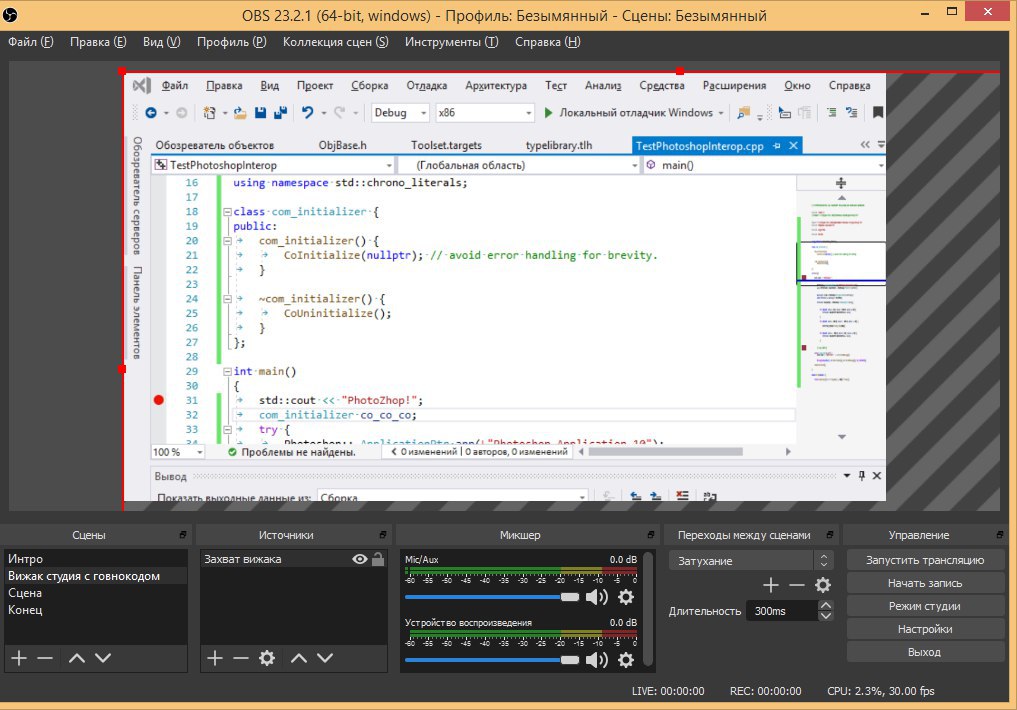Add a new source in the Источники panel
The height and width of the screenshot is (710, 1017).
(x=215, y=658)
